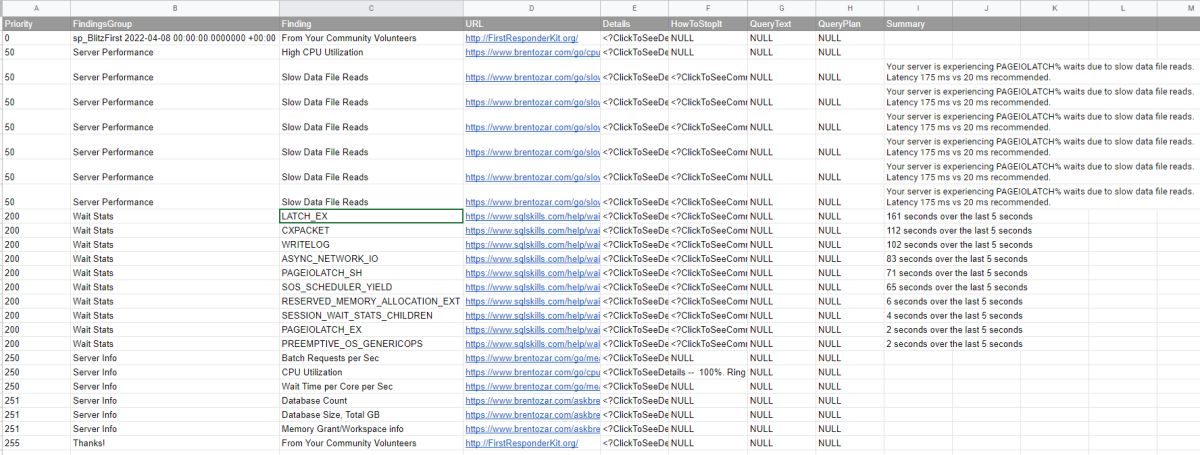Image resolution: width=1200 pixels, height=455 pixels.
Task: Select column D header
Action: (x=531, y=8)
